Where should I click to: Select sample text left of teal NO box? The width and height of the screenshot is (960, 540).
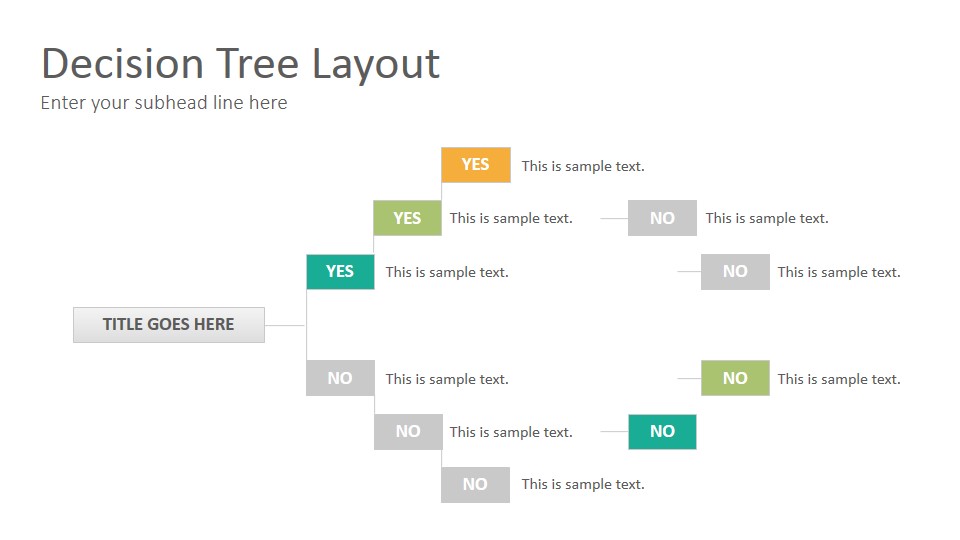point(511,432)
